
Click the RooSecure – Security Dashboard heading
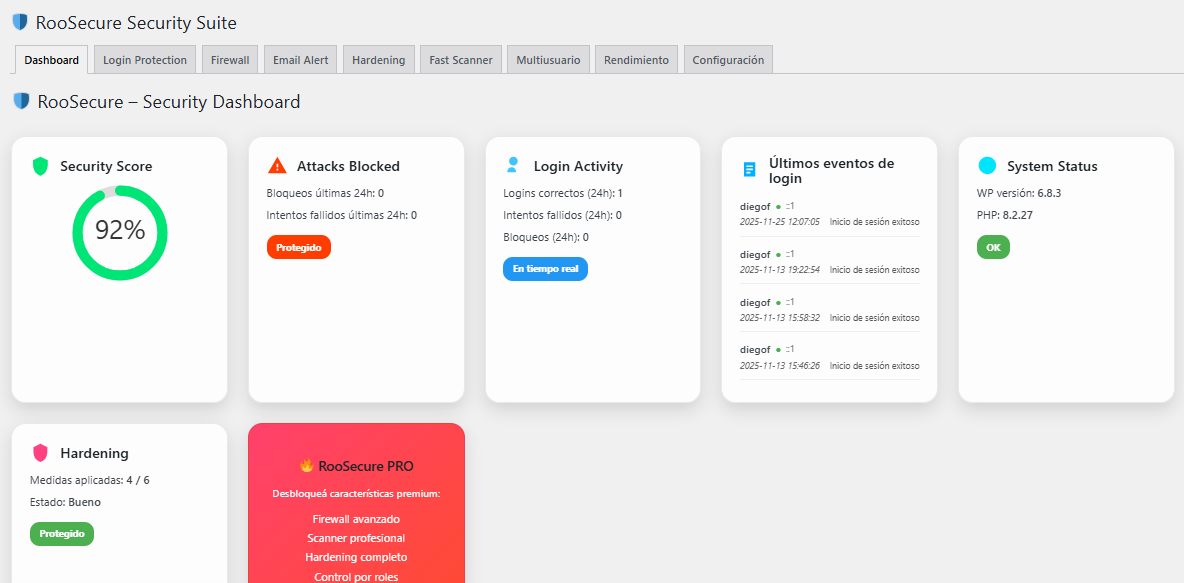[169, 101]
